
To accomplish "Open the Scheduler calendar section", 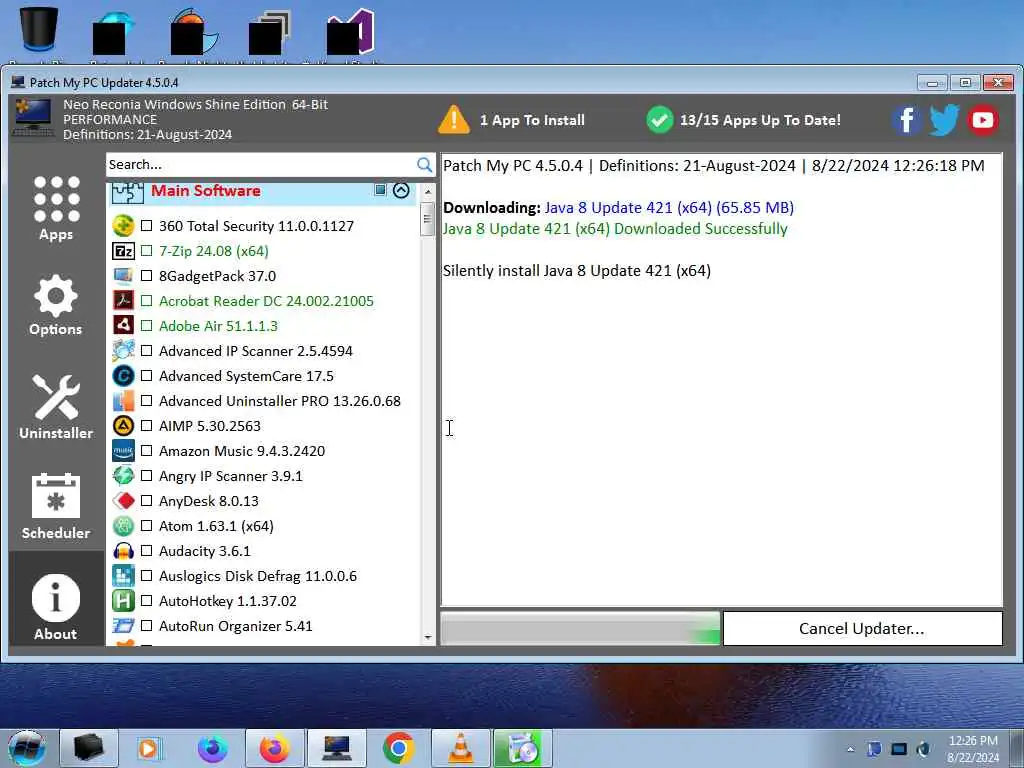I will click(56, 506).
